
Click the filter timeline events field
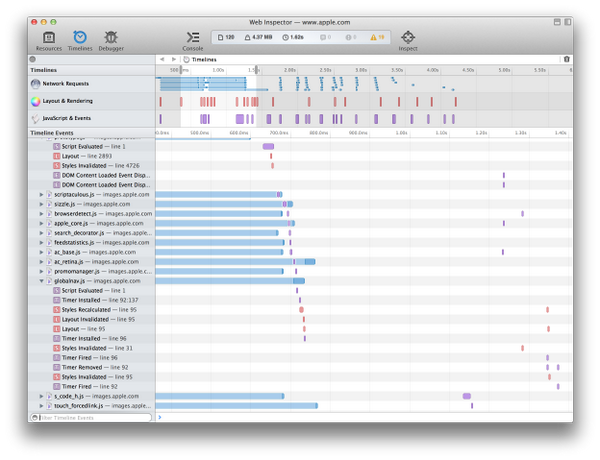pos(91,418)
